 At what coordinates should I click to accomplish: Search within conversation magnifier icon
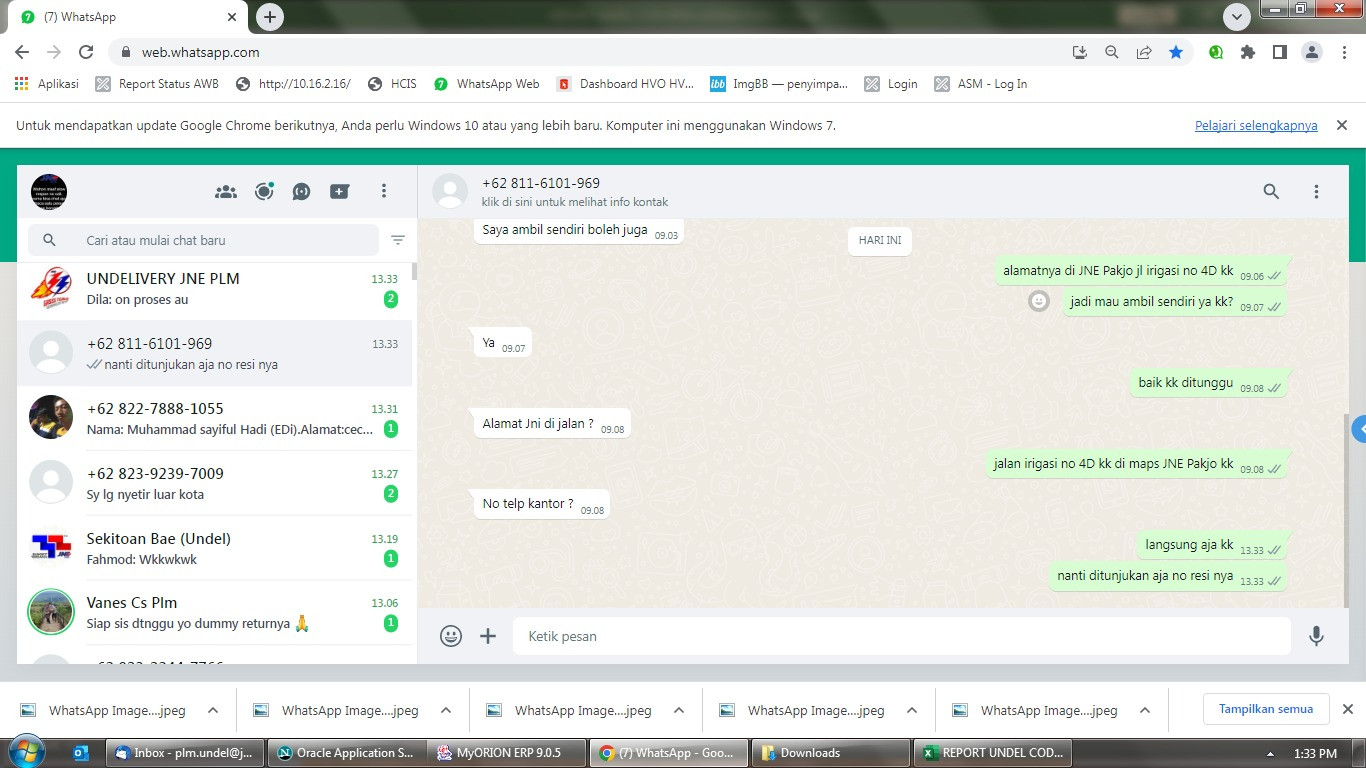1271,191
